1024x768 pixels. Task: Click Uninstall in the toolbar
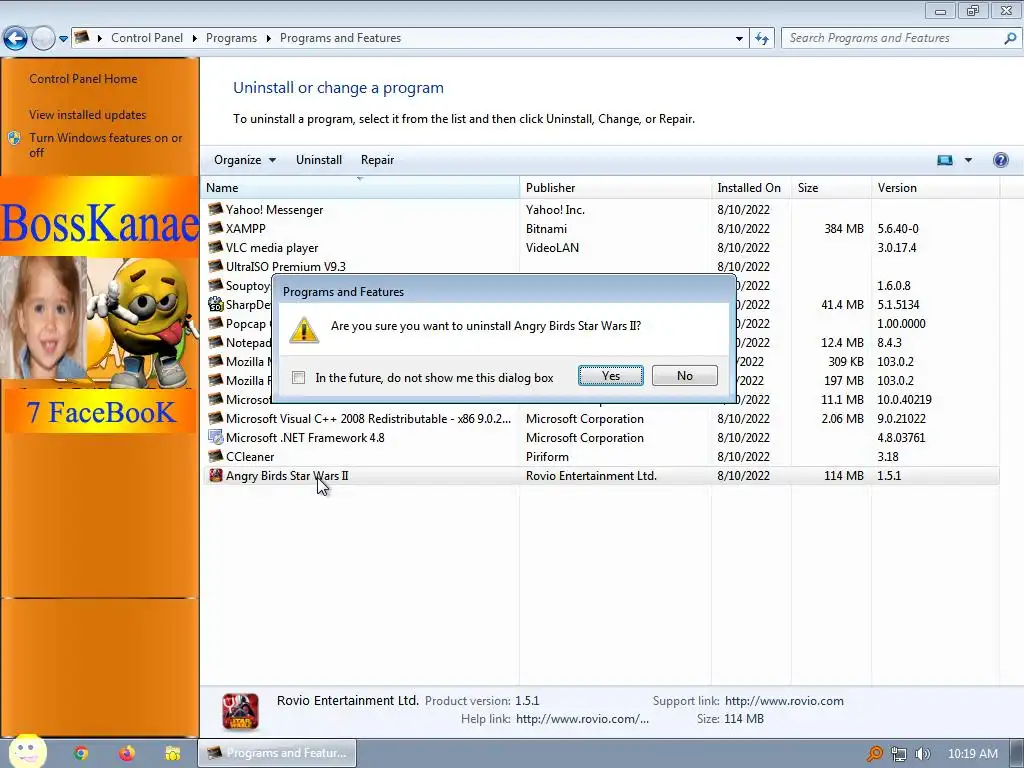pyautogui.click(x=319, y=160)
